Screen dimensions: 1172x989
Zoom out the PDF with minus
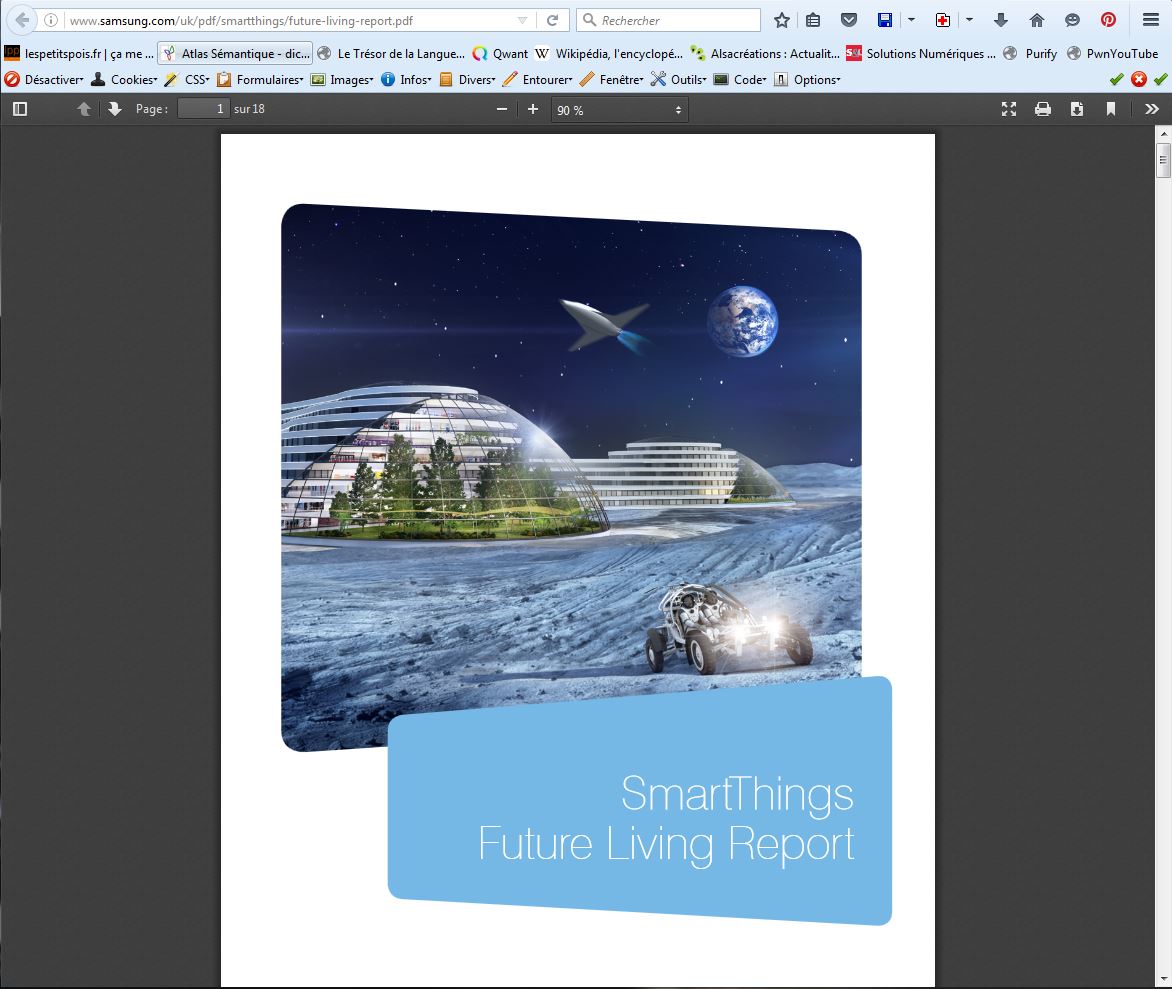click(x=502, y=109)
